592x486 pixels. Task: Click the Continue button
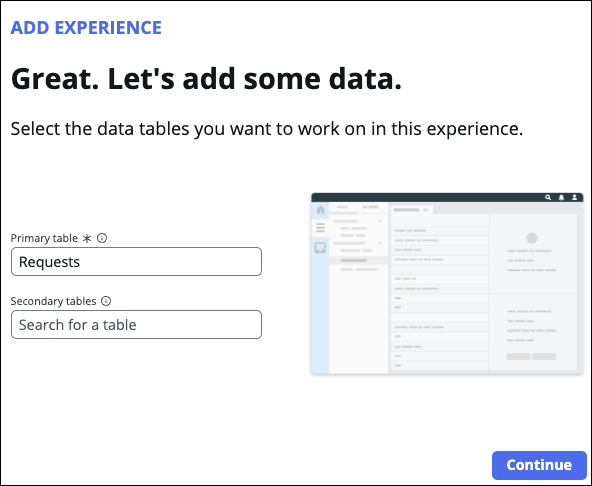click(539, 465)
